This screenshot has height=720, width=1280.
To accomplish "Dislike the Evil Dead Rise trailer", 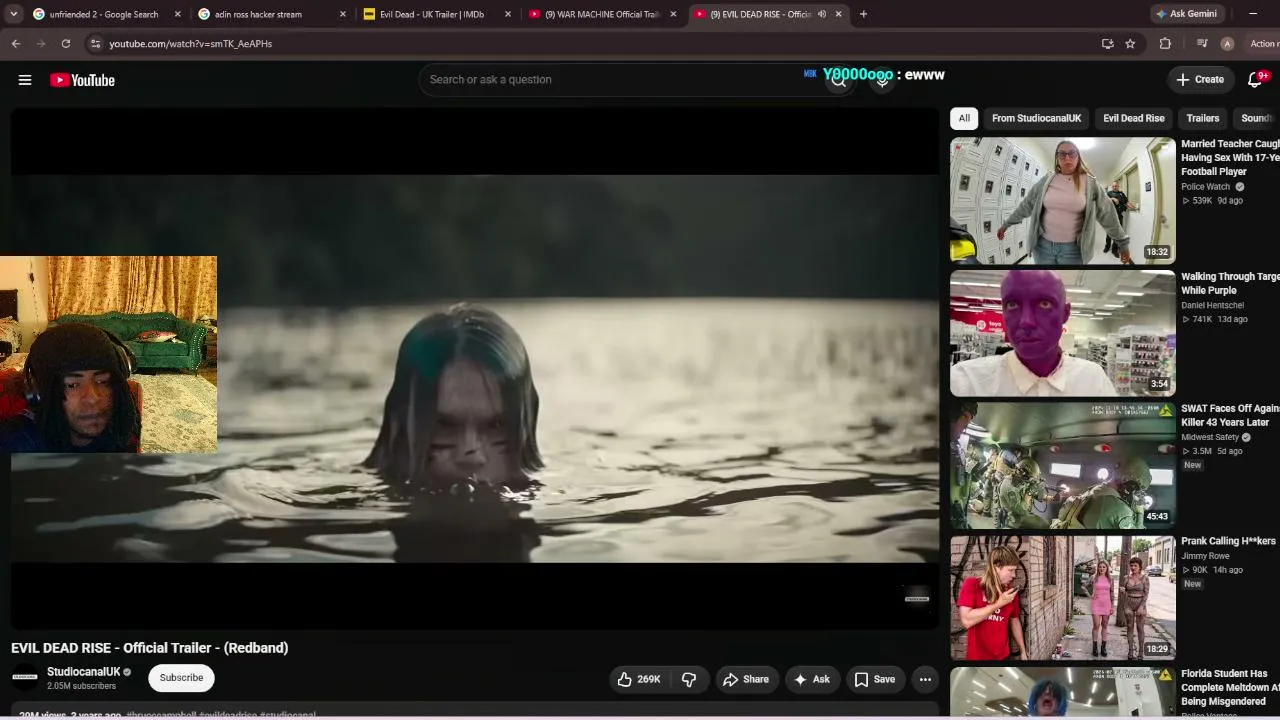I will tap(689, 679).
